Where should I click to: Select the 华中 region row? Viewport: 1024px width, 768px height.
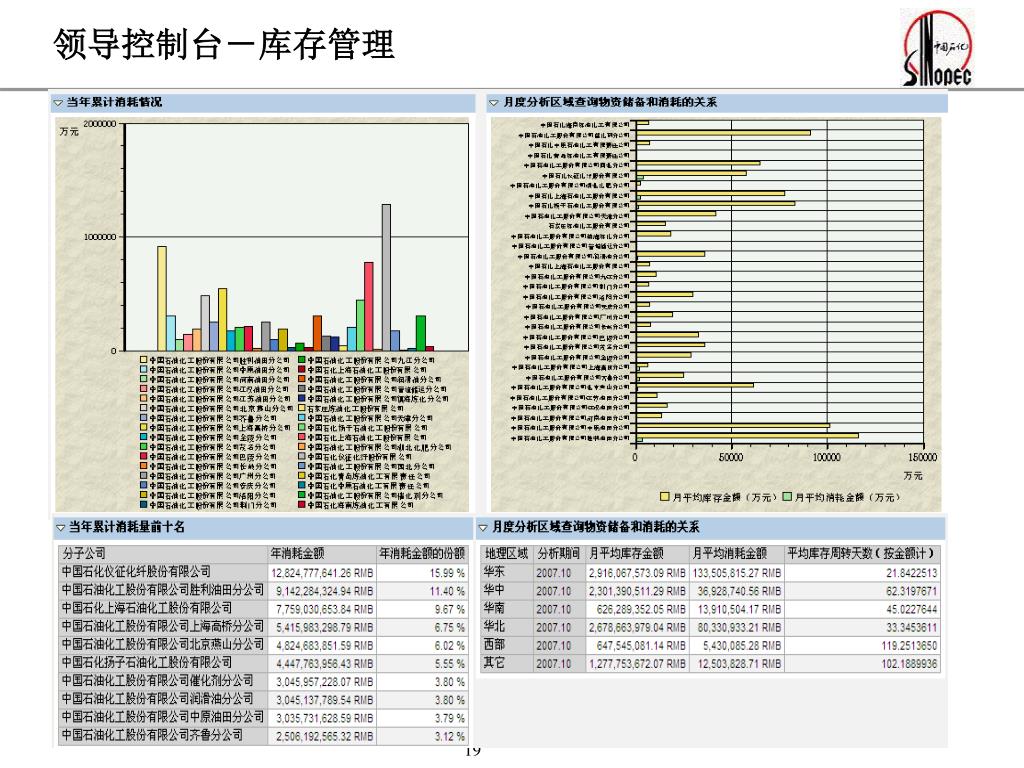[712, 591]
